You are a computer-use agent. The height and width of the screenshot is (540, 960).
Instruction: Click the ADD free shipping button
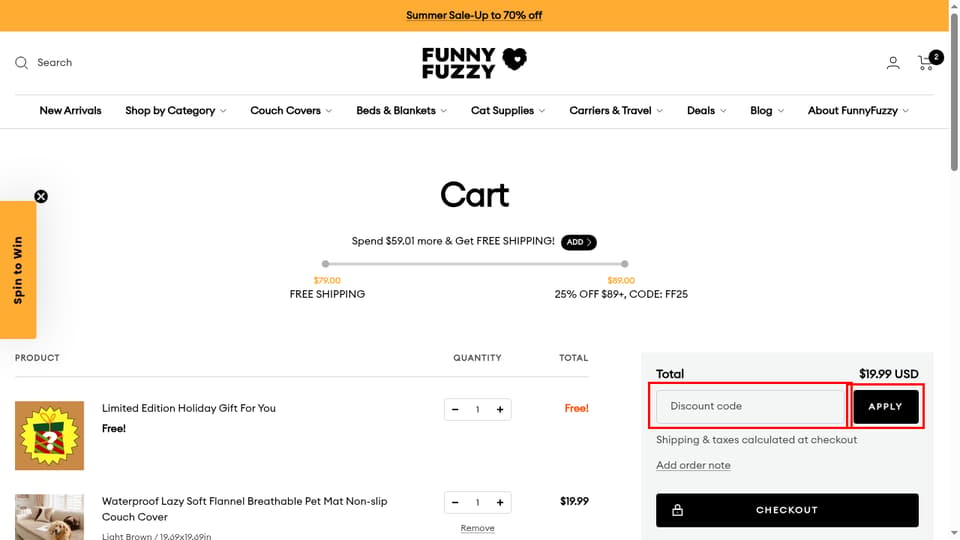point(579,242)
